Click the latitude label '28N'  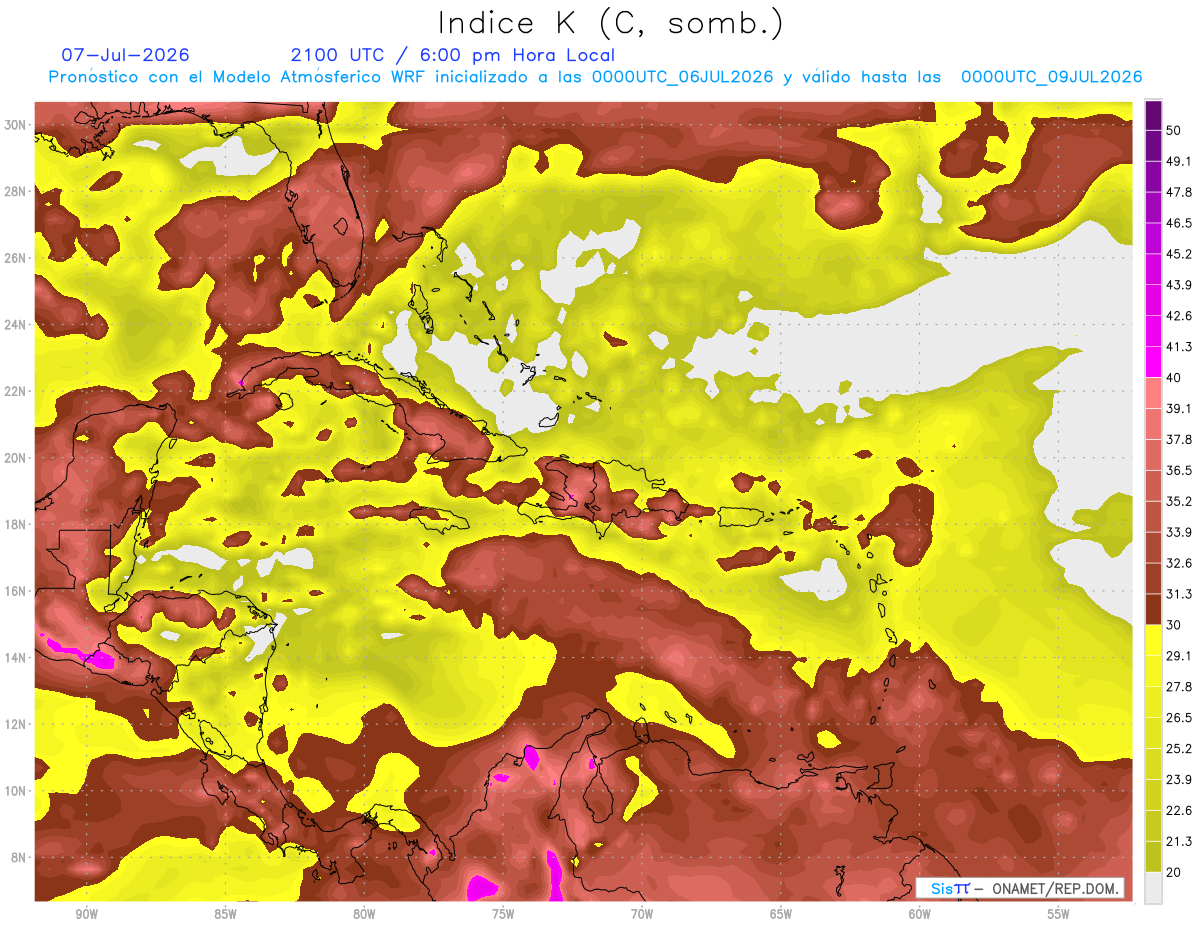(17, 191)
